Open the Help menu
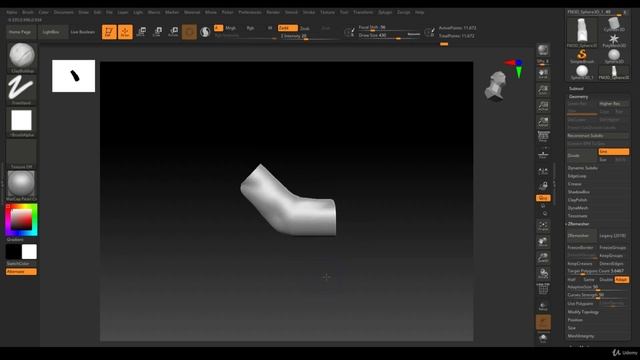The height and width of the screenshot is (360, 640). click(x=419, y=12)
